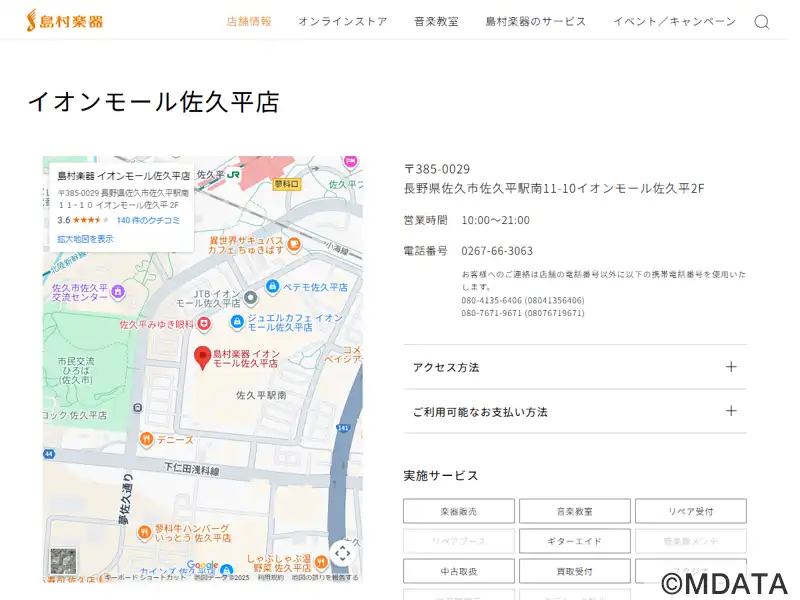Expand the アクセス方法 section
Screen dimensions: 800x600
coord(575,367)
